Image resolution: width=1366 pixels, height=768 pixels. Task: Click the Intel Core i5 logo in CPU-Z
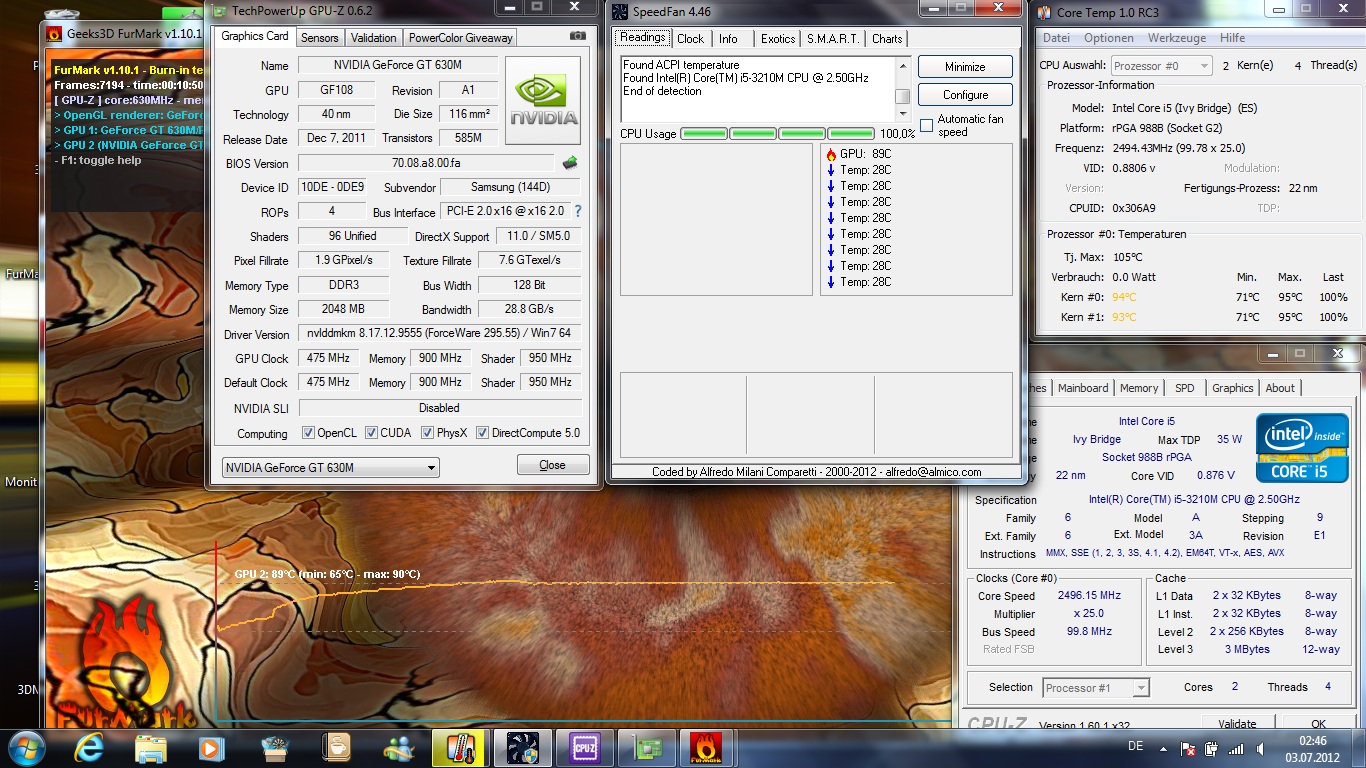(1302, 447)
